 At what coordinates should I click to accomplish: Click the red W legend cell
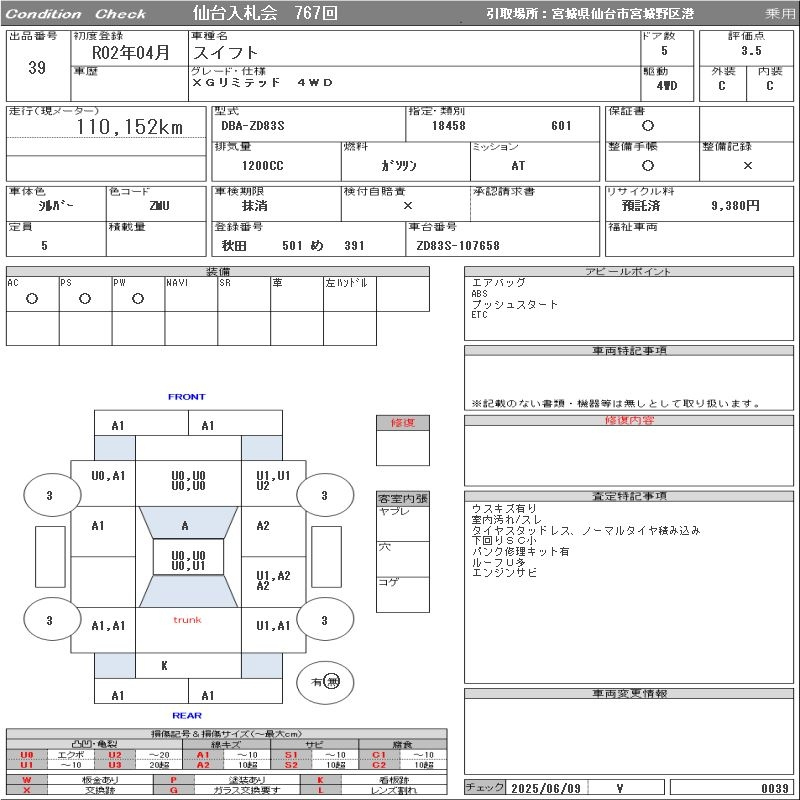(x=27, y=780)
